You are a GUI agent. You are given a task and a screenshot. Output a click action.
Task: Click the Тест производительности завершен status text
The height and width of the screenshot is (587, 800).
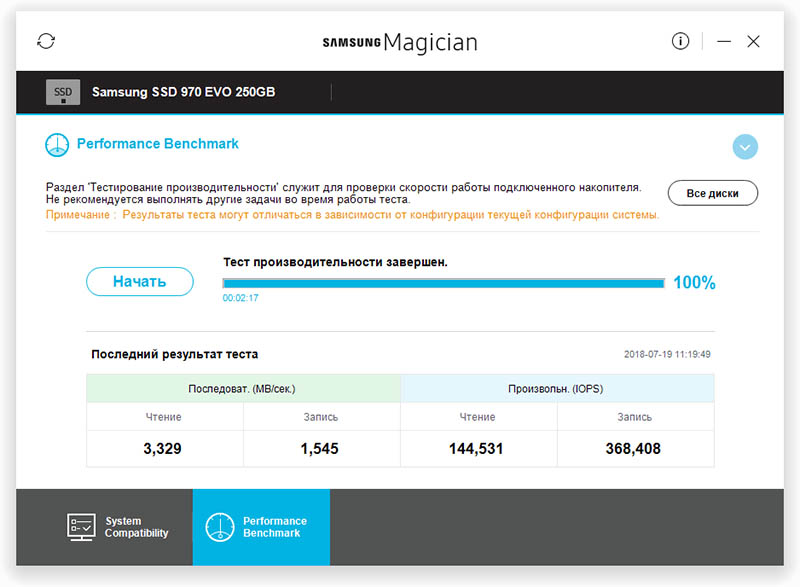pyautogui.click(x=335, y=262)
